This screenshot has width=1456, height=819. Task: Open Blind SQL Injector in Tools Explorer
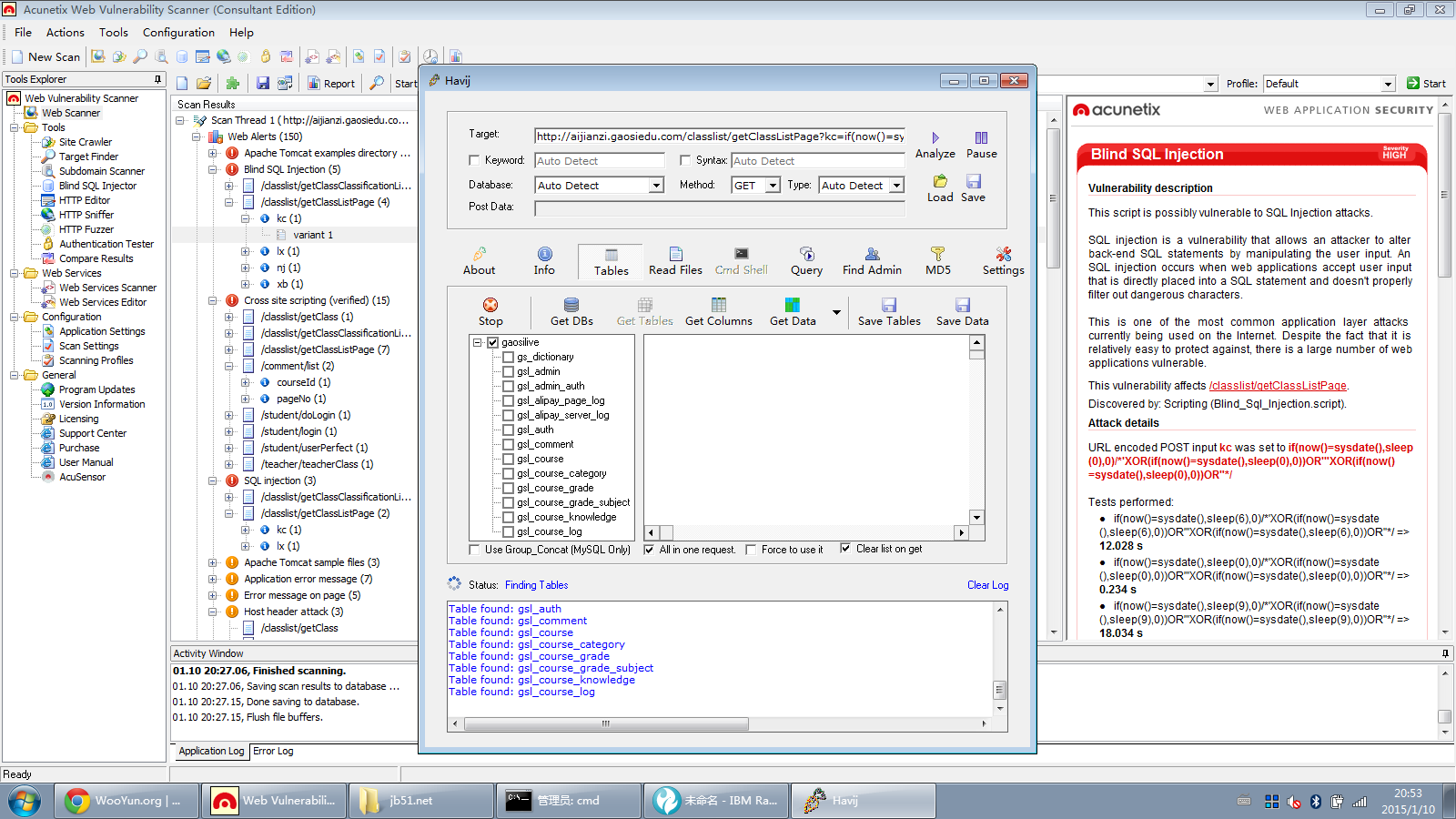coord(97,186)
